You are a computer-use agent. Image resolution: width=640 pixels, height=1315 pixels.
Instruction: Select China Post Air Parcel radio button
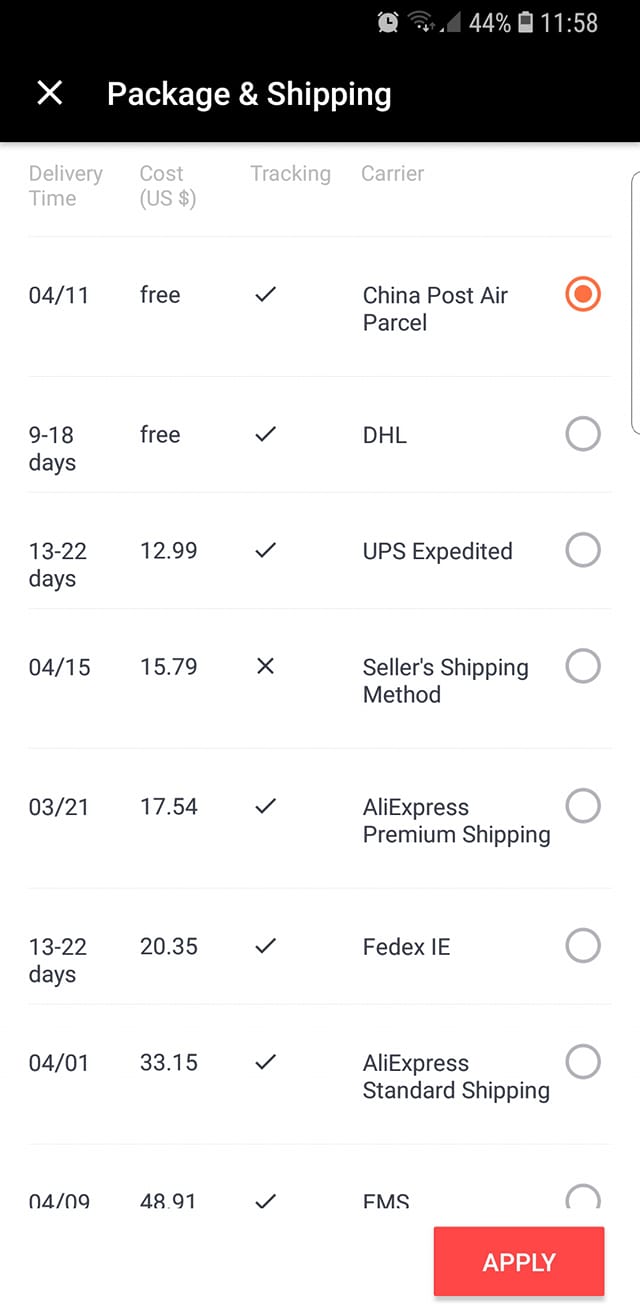tap(583, 295)
